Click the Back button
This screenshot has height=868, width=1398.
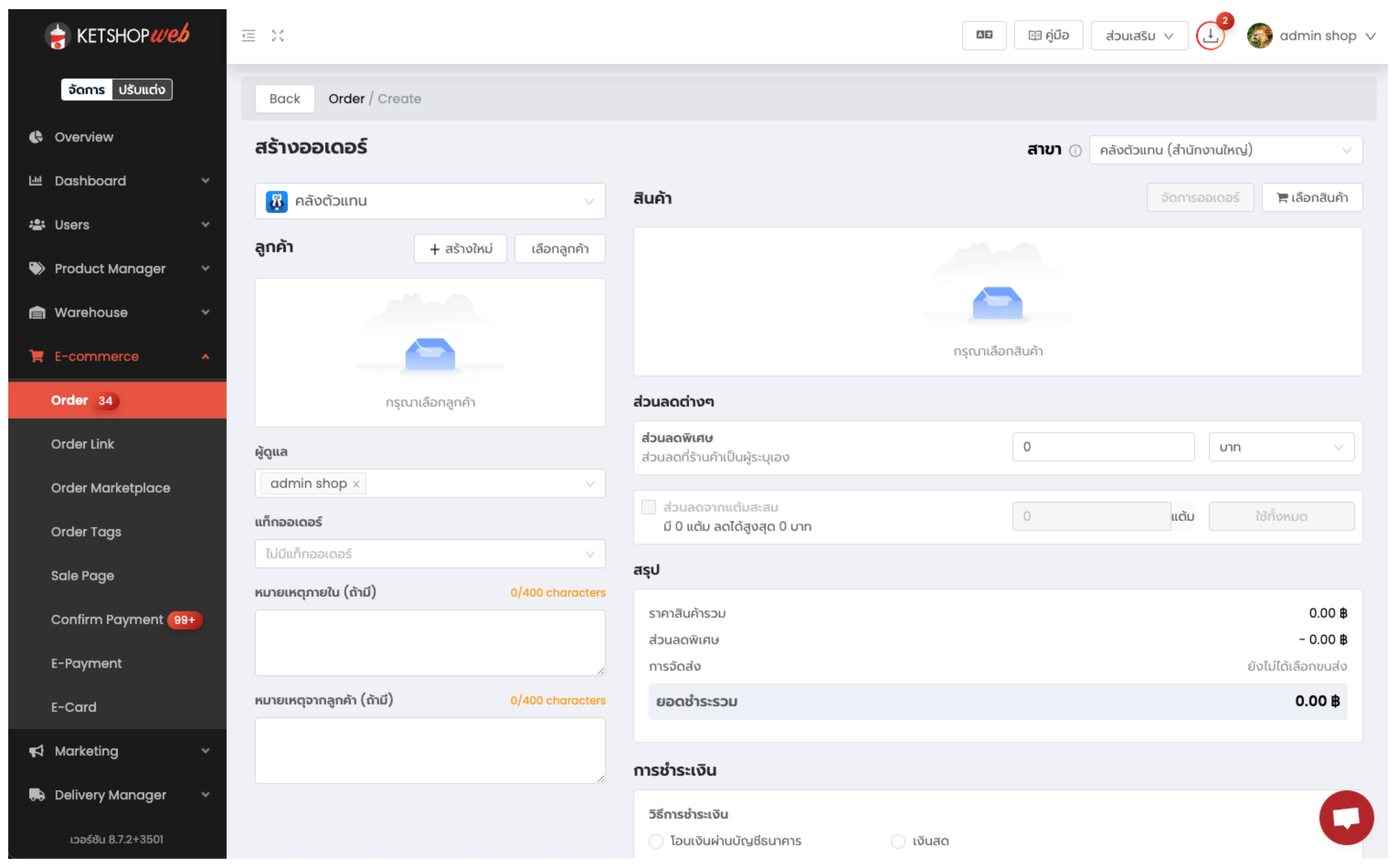pyautogui.click(x=285, y=99)
